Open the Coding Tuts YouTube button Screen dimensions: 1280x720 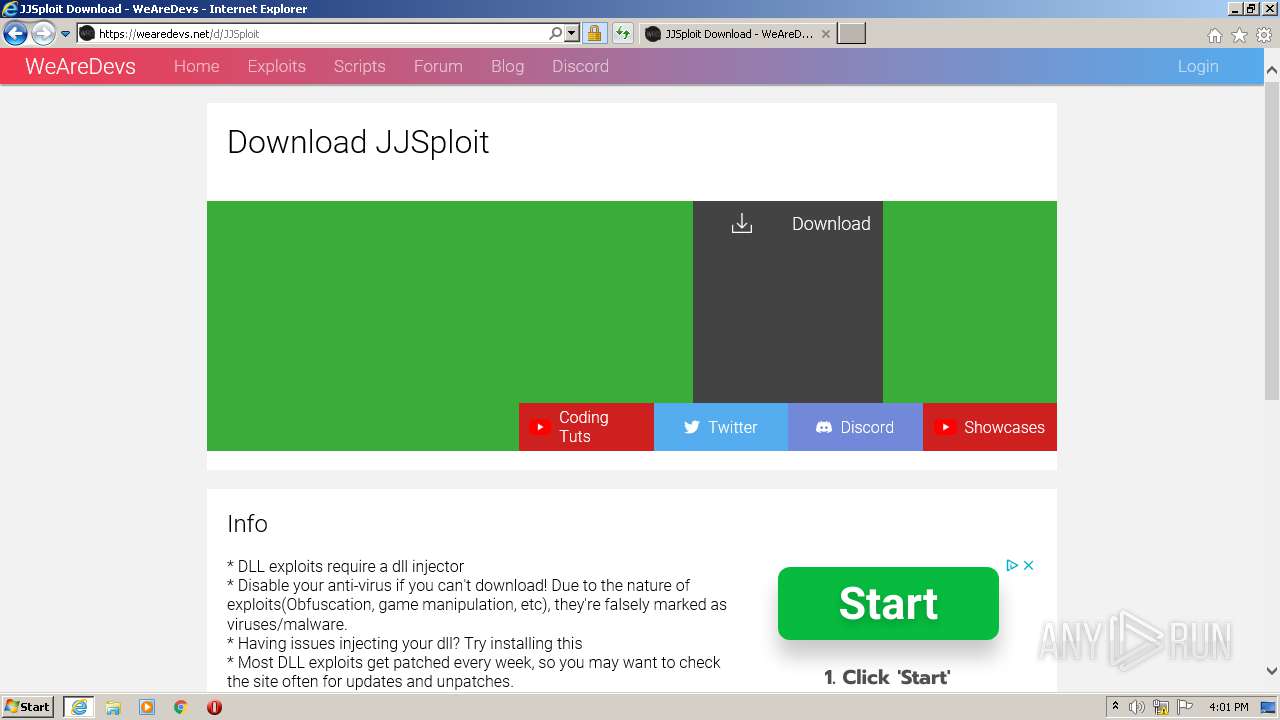point(586,427)
